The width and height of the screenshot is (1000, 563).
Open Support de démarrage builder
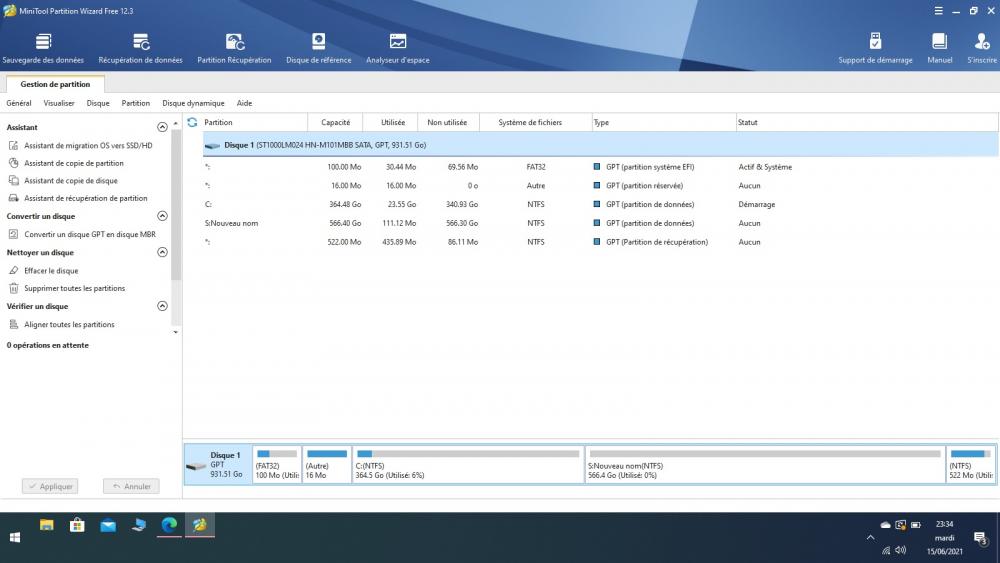[x=875, y=48]
